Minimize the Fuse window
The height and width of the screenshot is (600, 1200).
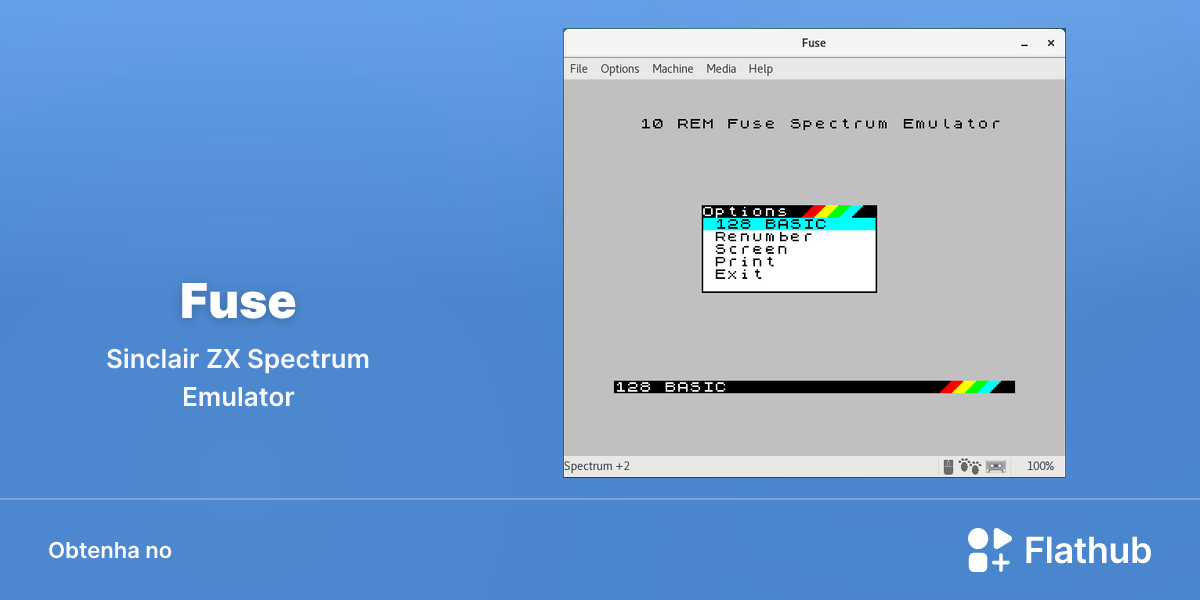(1024, 44)
